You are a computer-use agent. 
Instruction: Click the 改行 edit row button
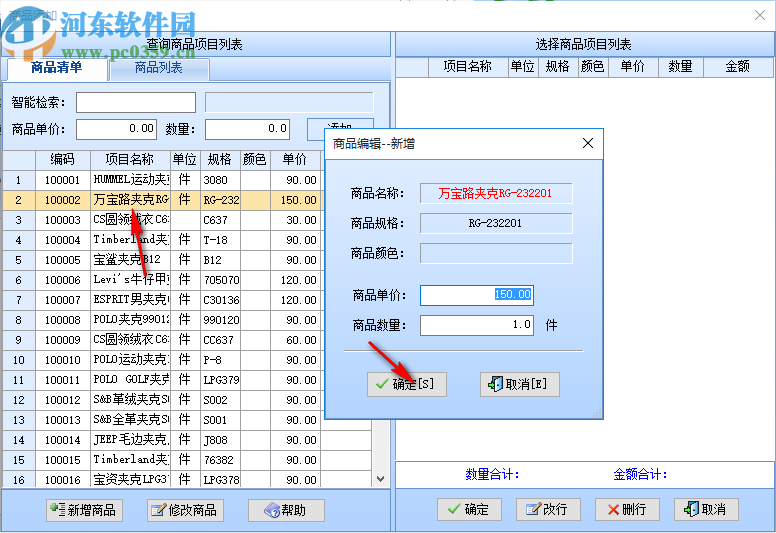[x=548, y=509]
